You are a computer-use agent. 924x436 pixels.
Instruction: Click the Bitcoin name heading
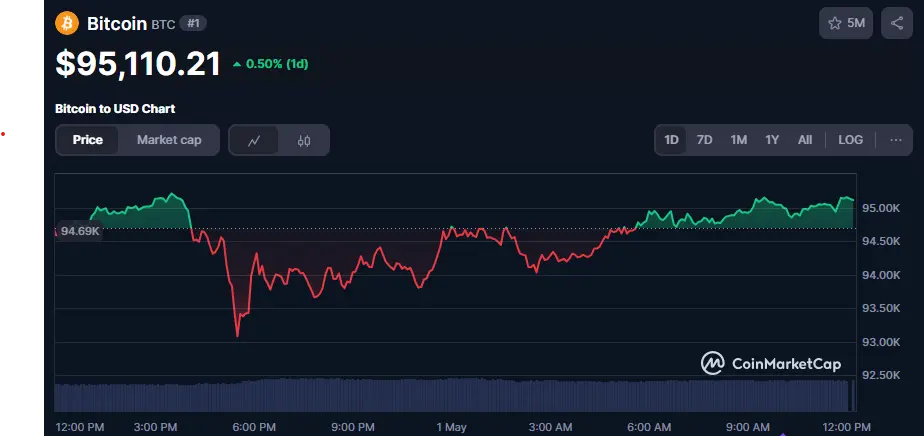117,24
